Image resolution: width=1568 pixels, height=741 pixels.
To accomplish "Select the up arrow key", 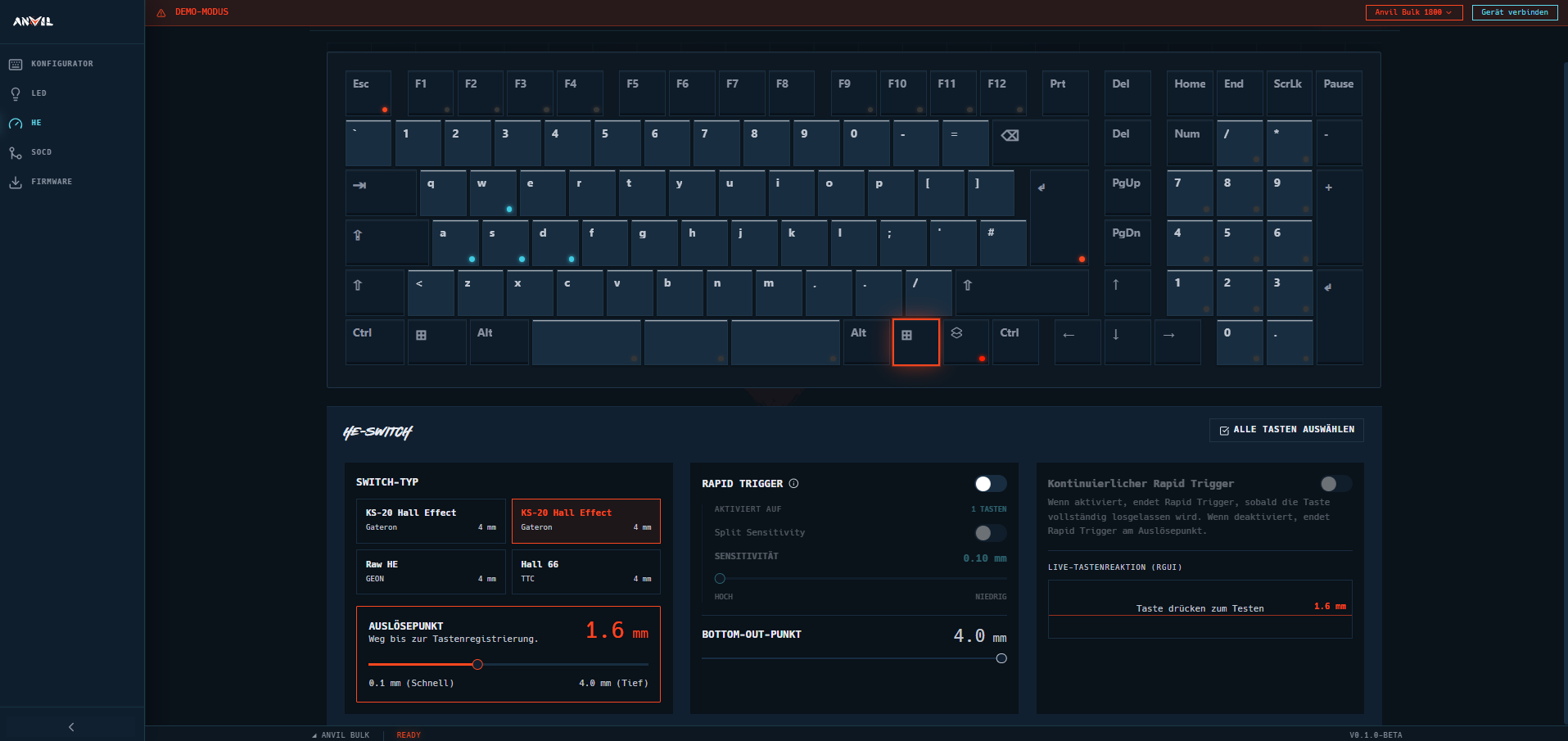I will coord(1127,292).
